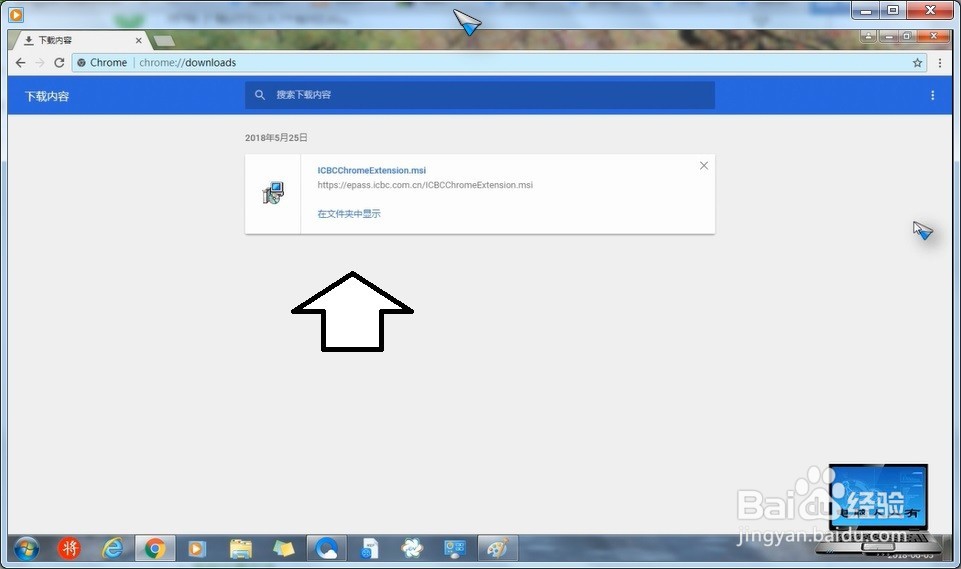Click the Chrome site info chip
961x569 pixels.
pos(102,63)
